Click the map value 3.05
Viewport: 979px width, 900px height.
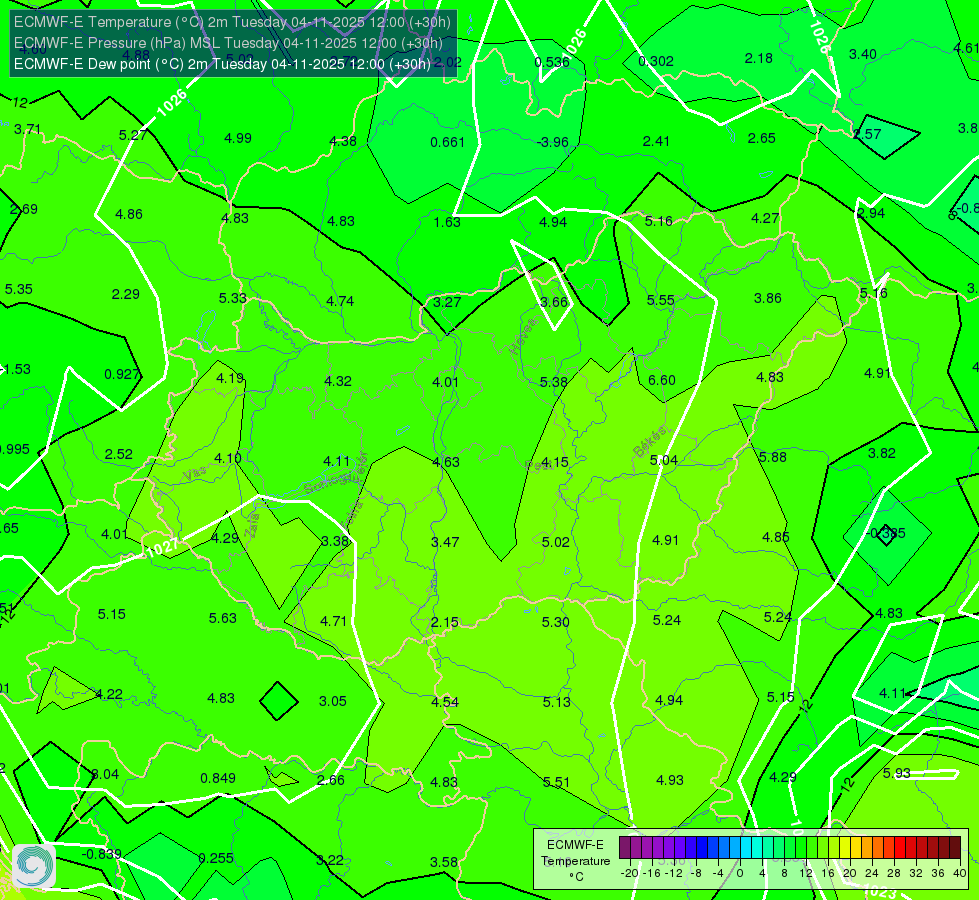(333, 701)
